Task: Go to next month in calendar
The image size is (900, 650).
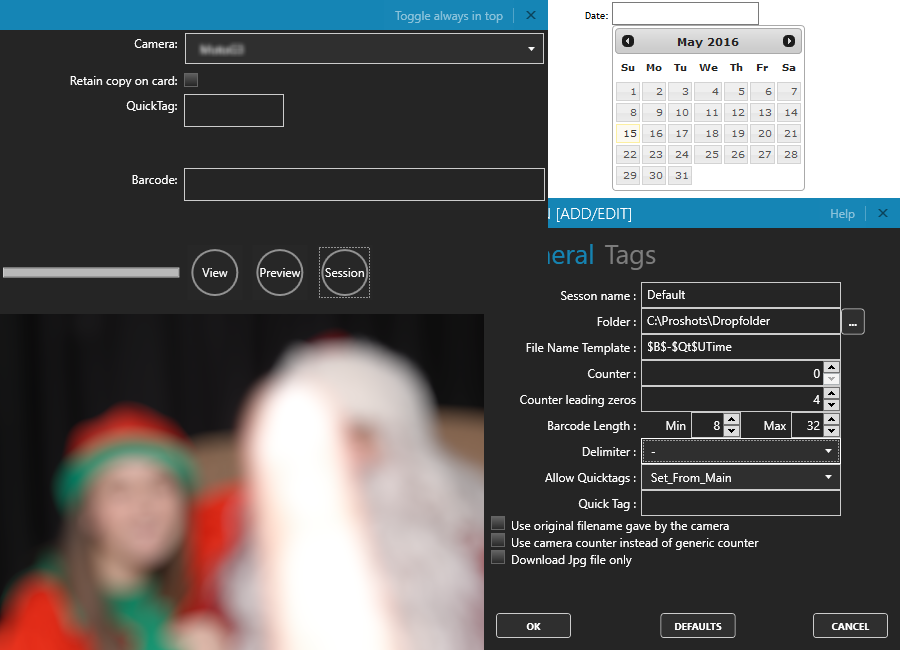Action: 789,41
